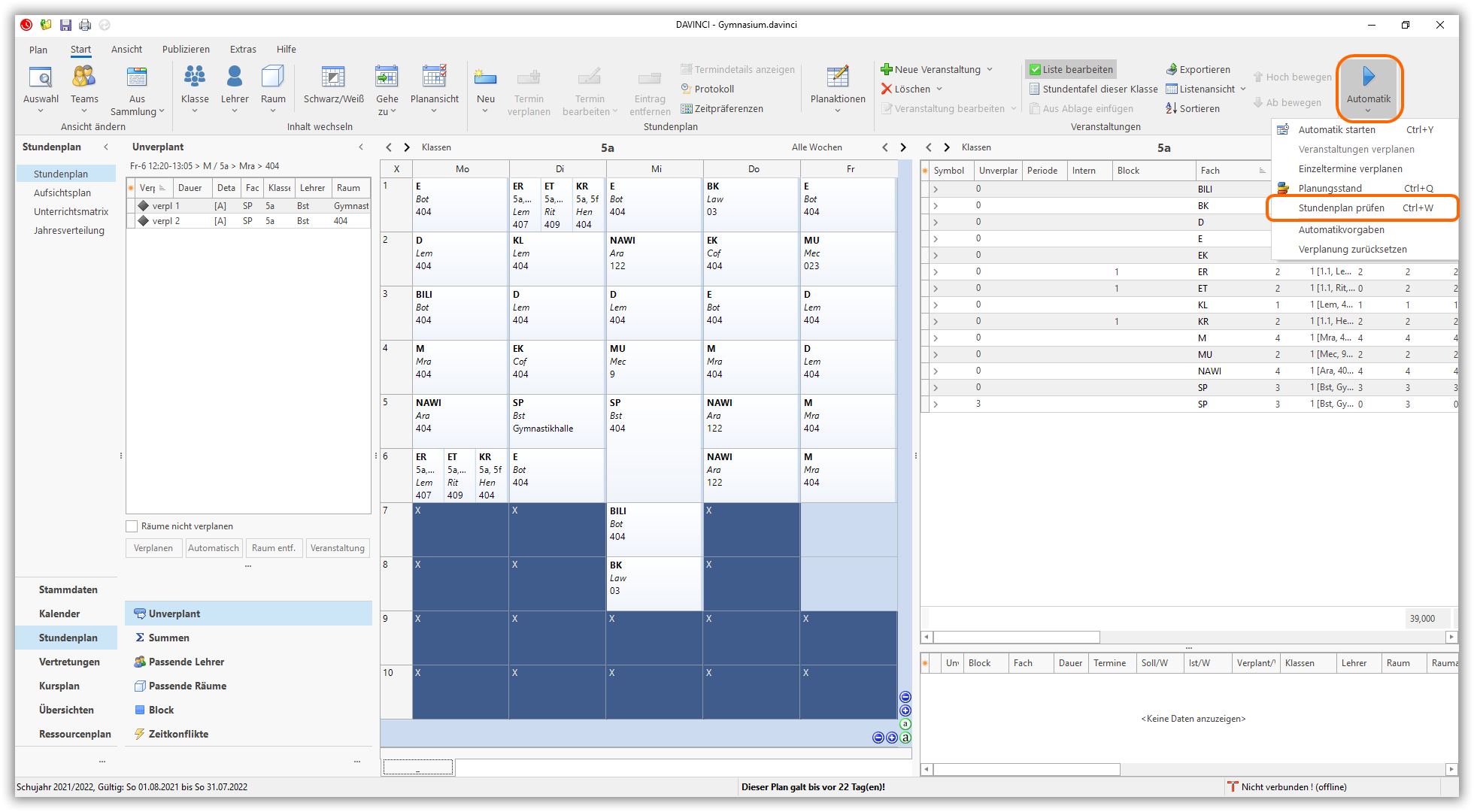Screen dimensions: 1474x812
Task: Select Stundenplan prüfen menu entry
Action: tap(1342, 208)
